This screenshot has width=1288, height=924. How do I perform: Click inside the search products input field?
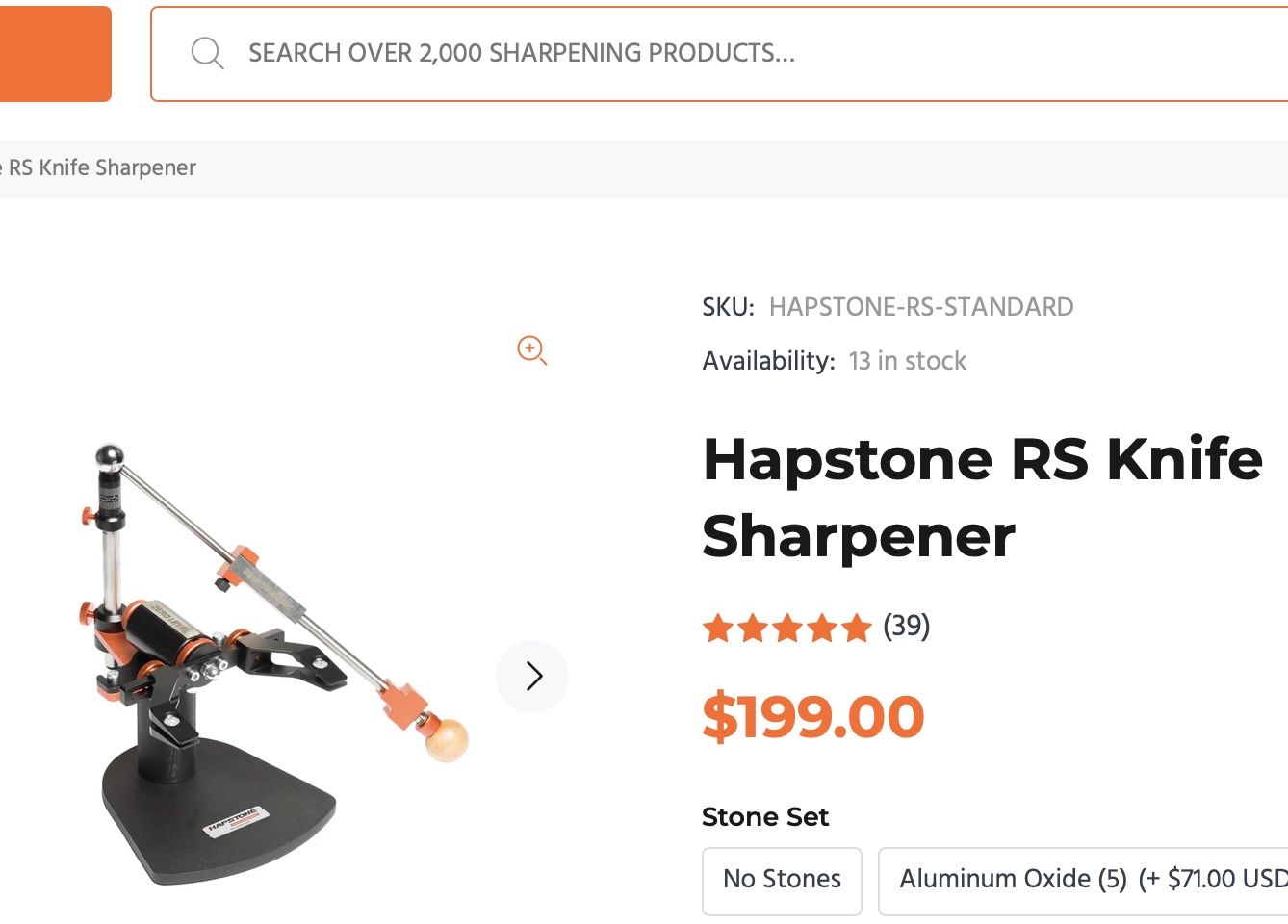tap(578, 53)
